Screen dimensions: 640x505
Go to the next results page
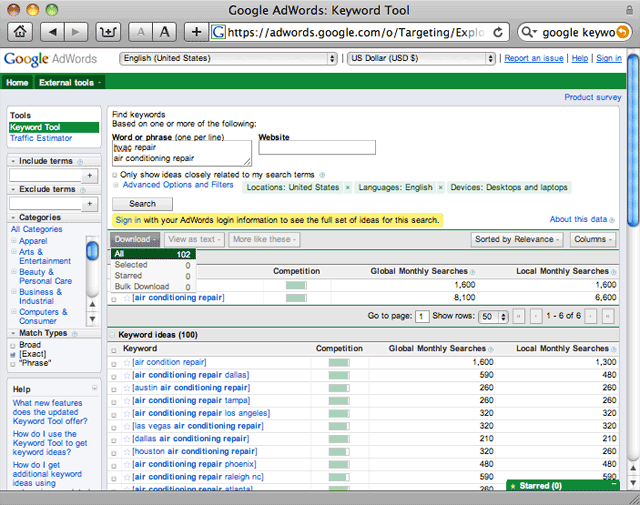(x=590, y=316)
